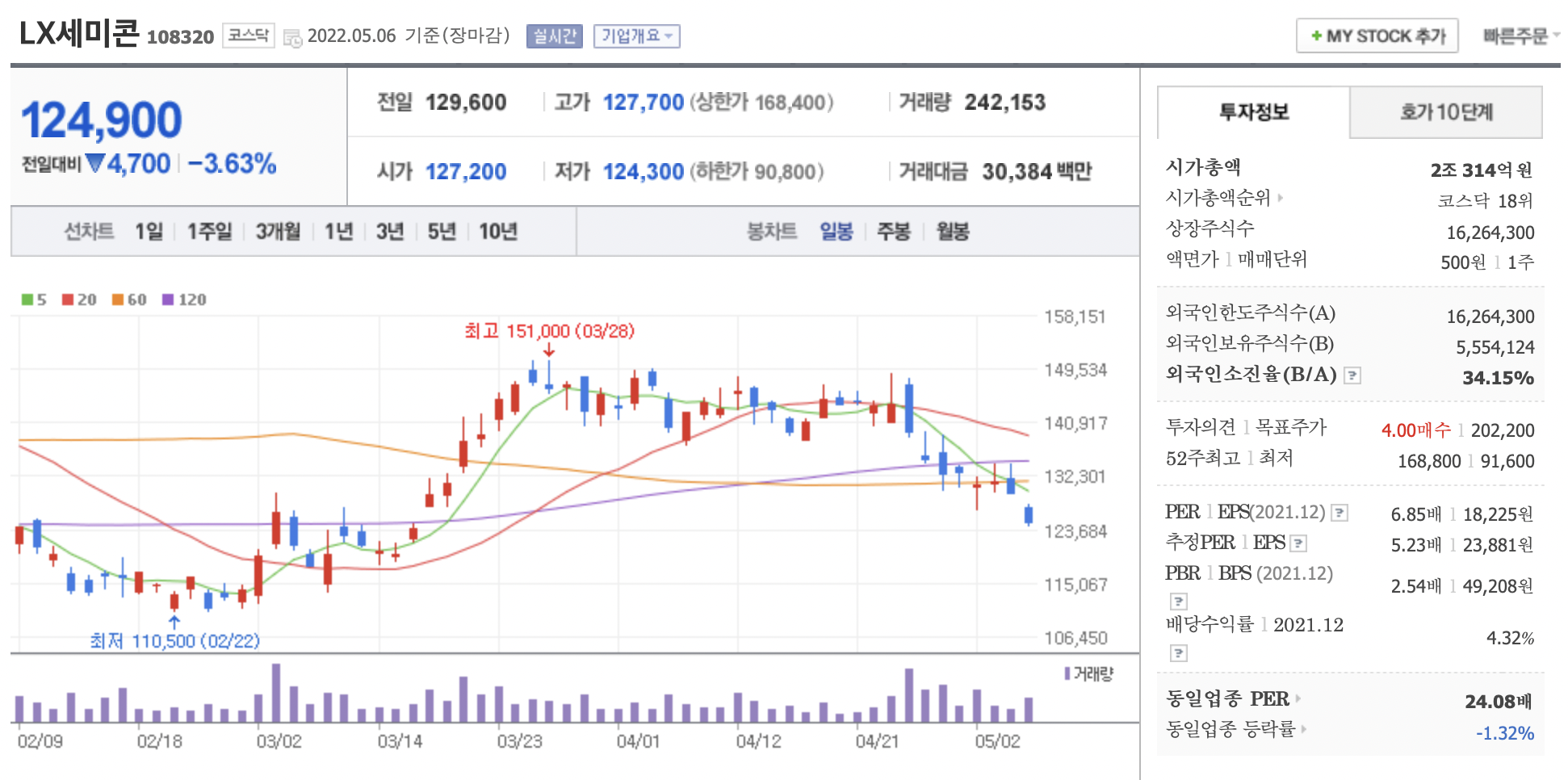Viewport: 1568px width, 780px height.
Task: Select the 월봉 candlestick chart
Action: [x=953, y=232]
